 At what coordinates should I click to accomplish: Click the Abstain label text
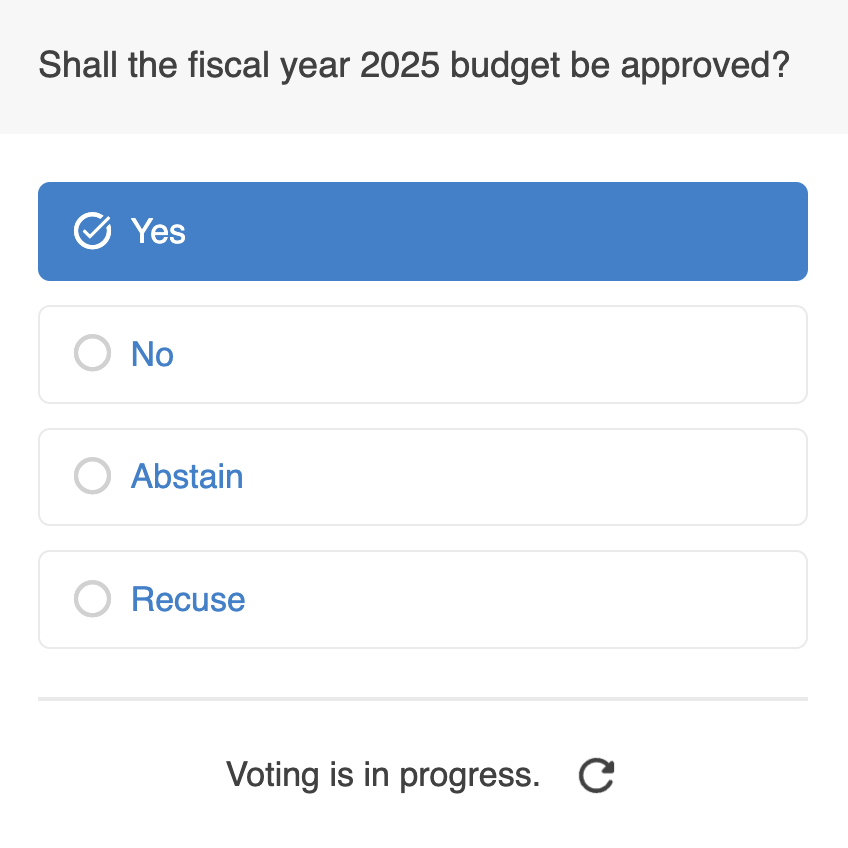[x=186, y=476]
